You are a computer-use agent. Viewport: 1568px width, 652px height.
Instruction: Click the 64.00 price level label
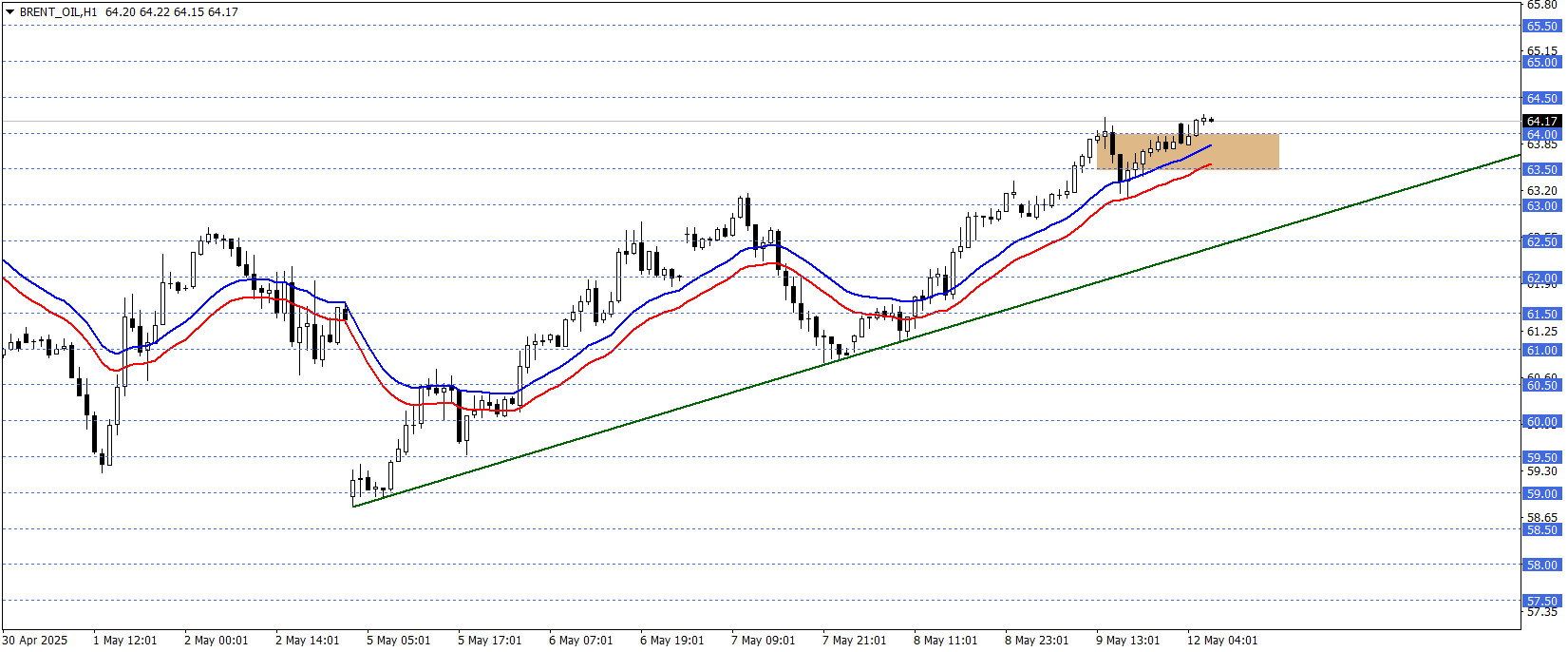1542,134
